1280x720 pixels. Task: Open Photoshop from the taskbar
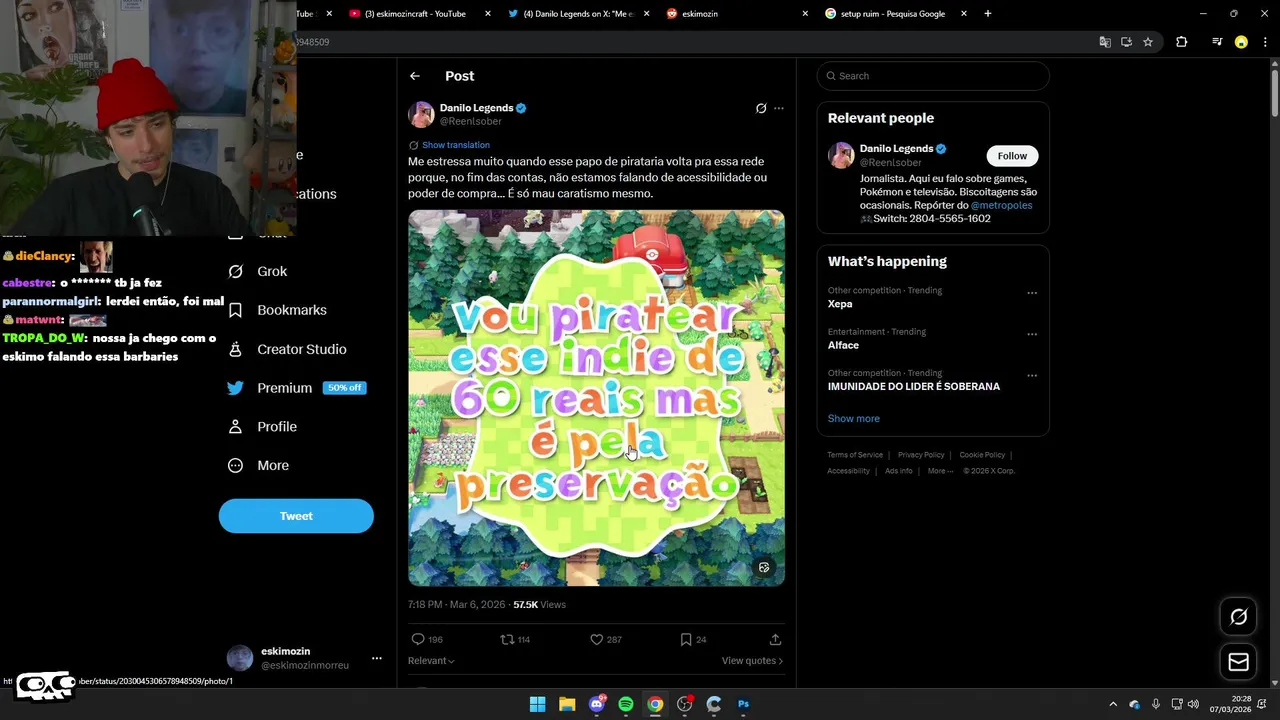coord(743,704)
